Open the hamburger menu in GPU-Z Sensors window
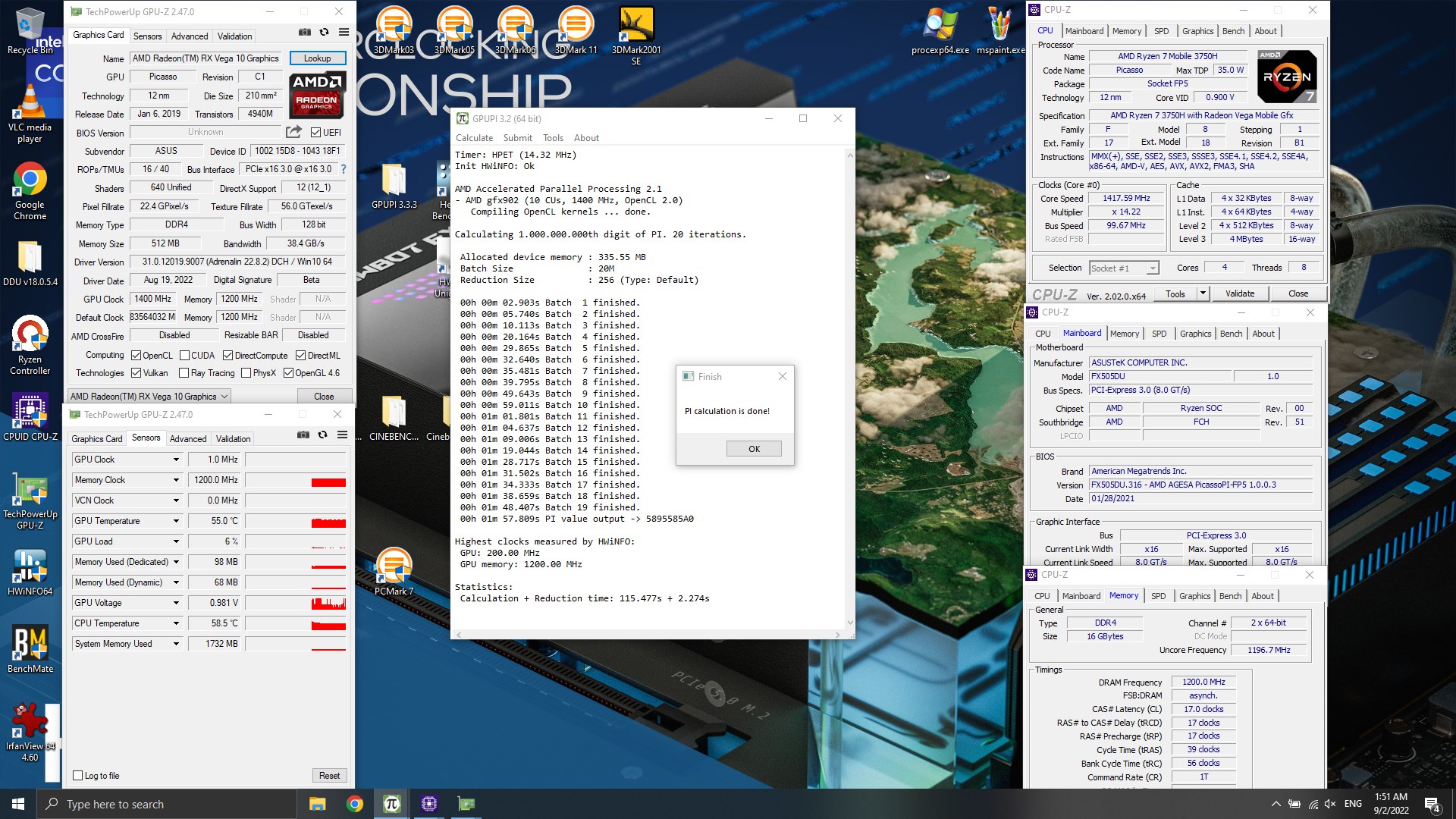The height and width of the screenshot is (819, 1456). click(x=342, y=435)
